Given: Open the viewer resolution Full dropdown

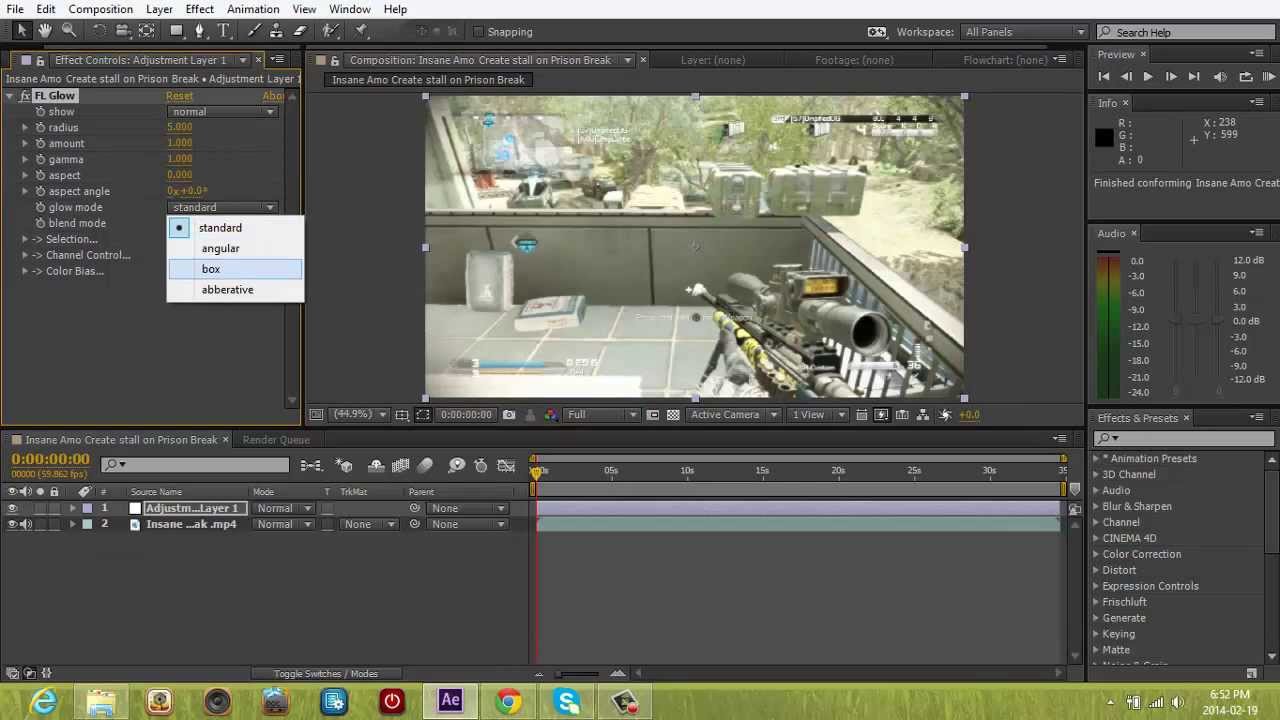Looking at the screenshot, I should (x=600, y=415).
